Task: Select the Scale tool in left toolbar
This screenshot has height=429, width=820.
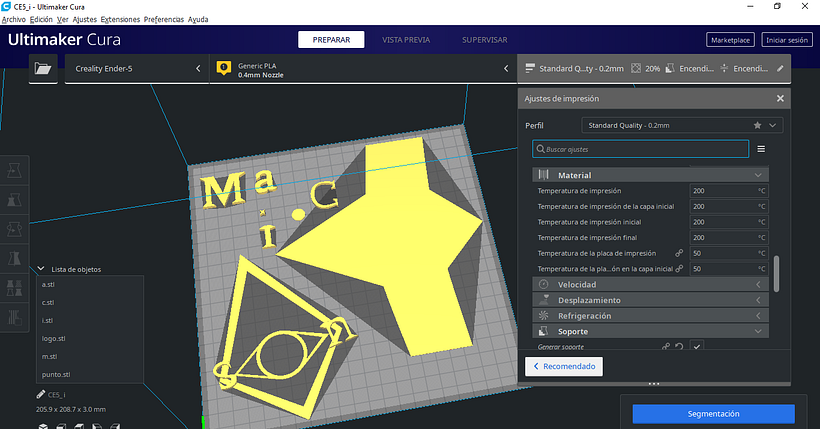Action: point(14,200)
